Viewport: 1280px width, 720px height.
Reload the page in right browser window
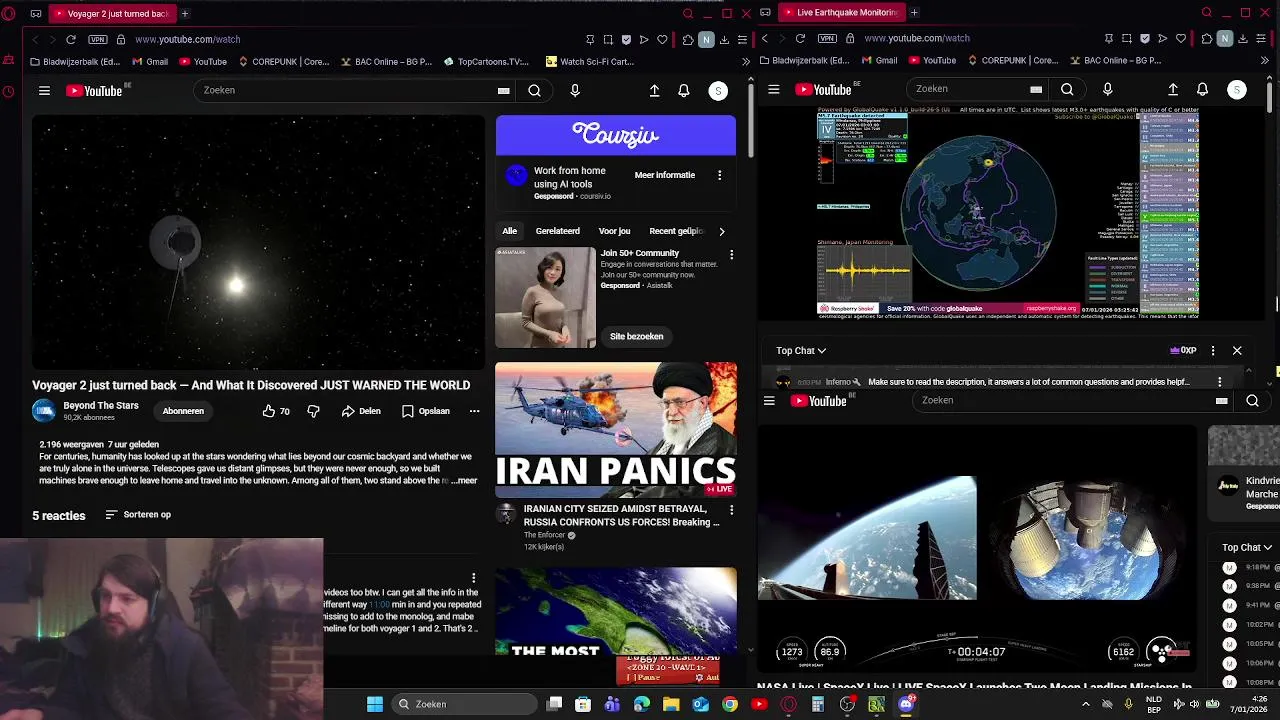[x=800, y=38]
